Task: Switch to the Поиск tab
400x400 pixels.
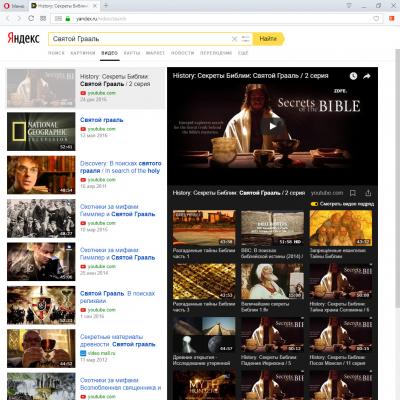Action: [x=56, y=53]
